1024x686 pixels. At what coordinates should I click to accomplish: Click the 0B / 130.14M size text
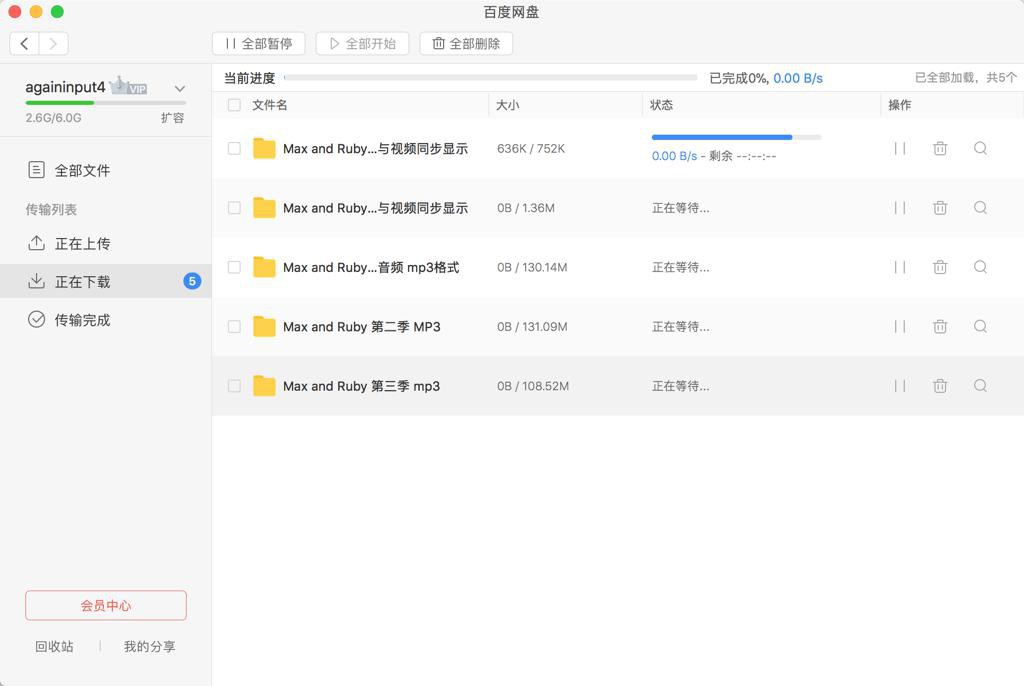tap(532, 267)
